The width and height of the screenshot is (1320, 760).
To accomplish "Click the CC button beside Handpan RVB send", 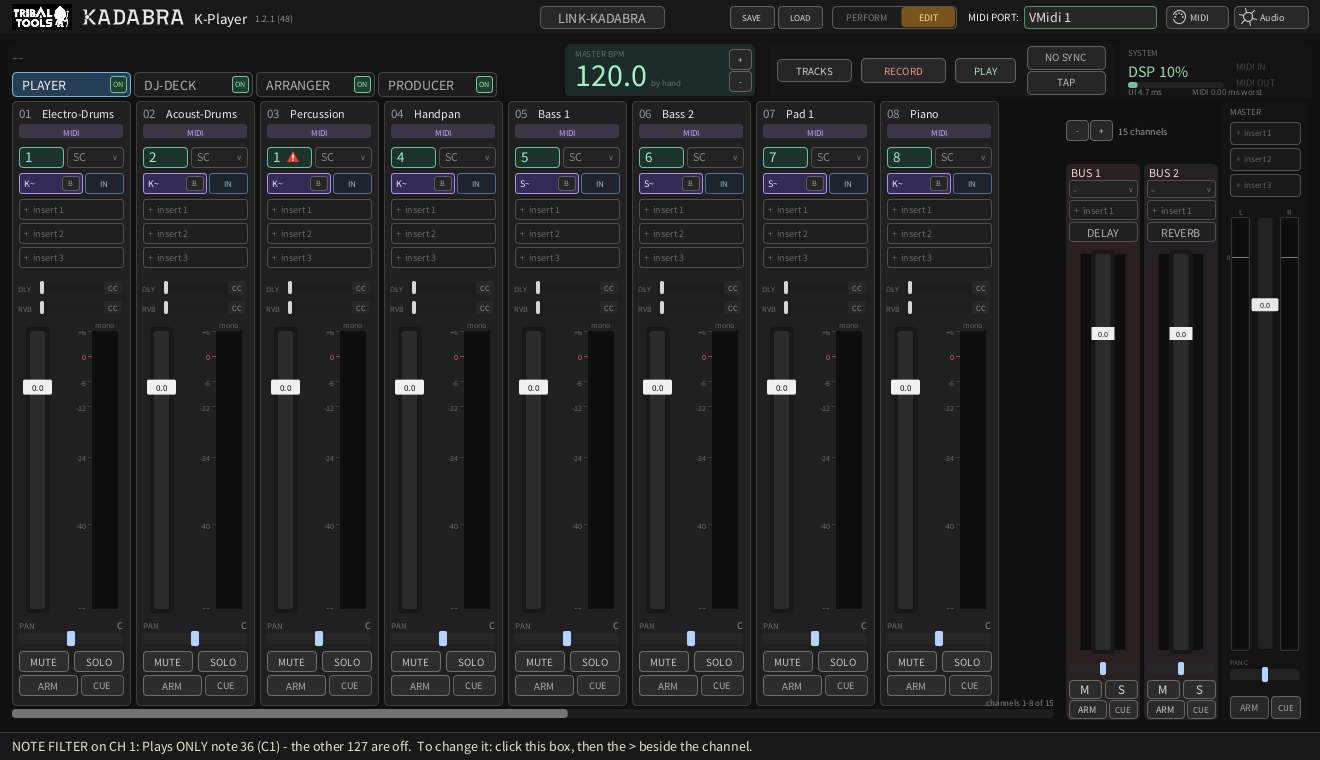I will click(485, 308).
